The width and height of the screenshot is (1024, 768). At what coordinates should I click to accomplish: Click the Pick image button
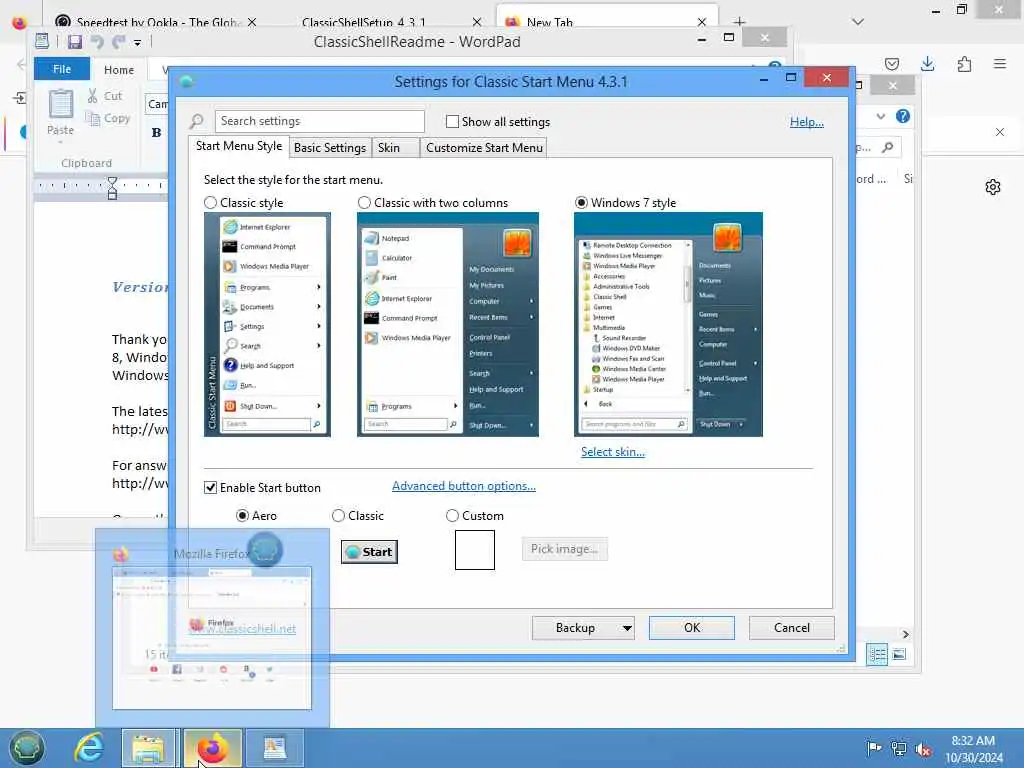point(564,549)
